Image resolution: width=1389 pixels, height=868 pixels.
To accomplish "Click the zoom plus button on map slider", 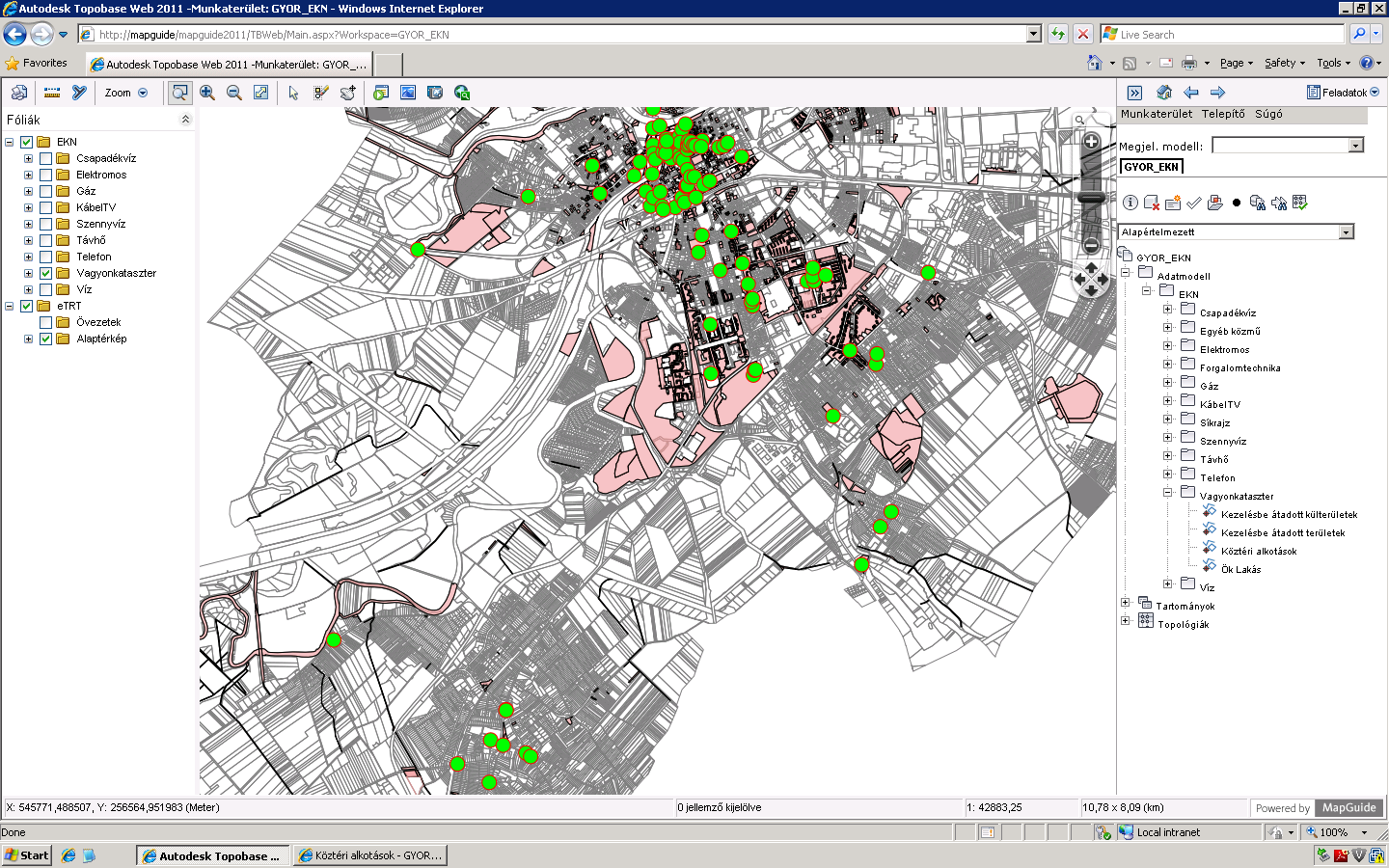I will (1091, 142).
